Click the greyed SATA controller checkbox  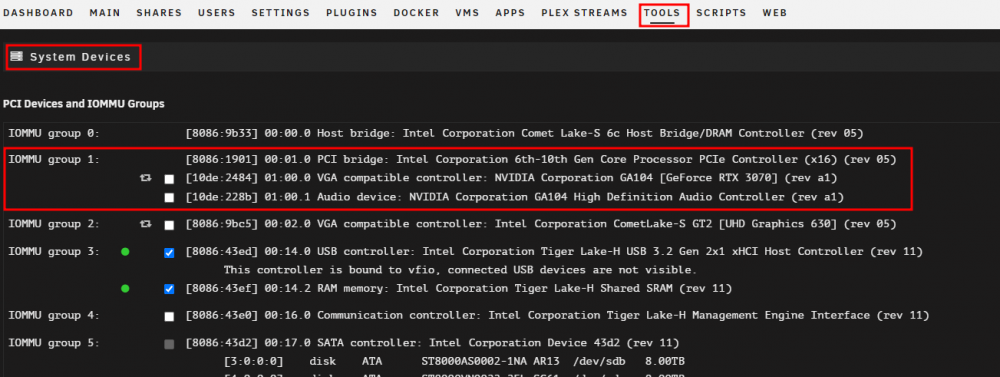coord(169,344)
